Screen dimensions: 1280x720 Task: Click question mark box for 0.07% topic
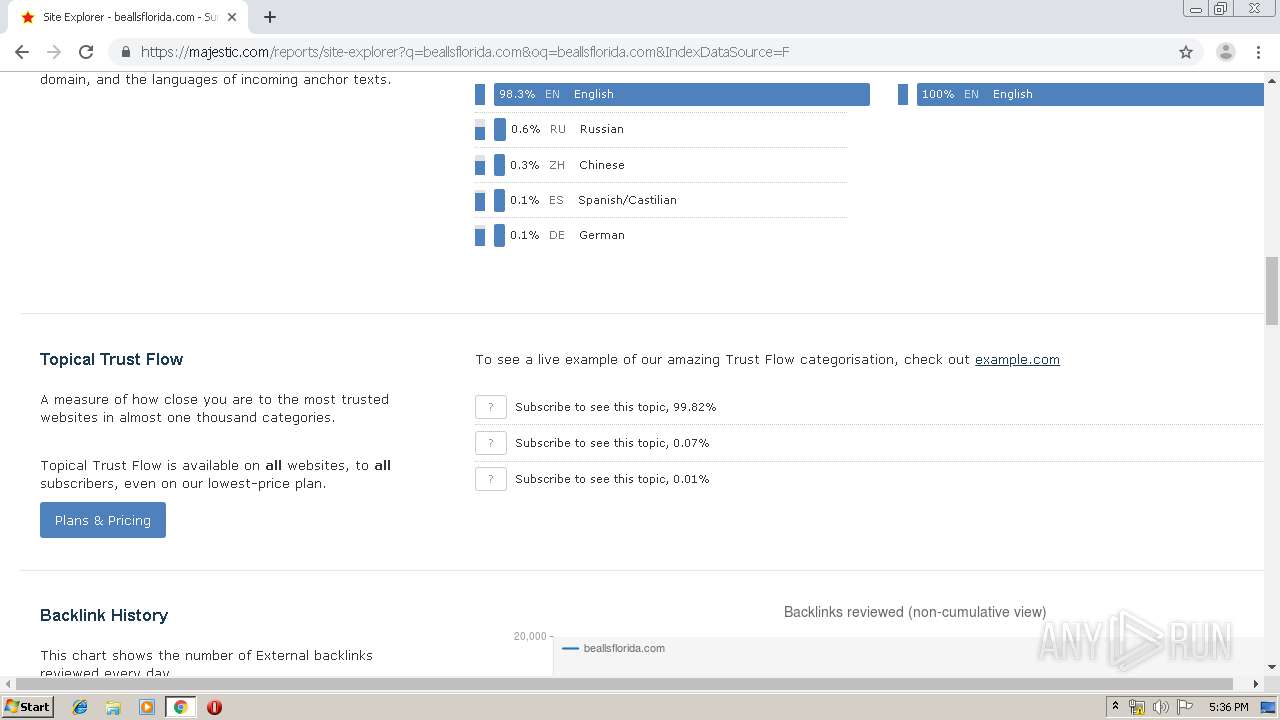pyautogui.click(x=491, y=443)
